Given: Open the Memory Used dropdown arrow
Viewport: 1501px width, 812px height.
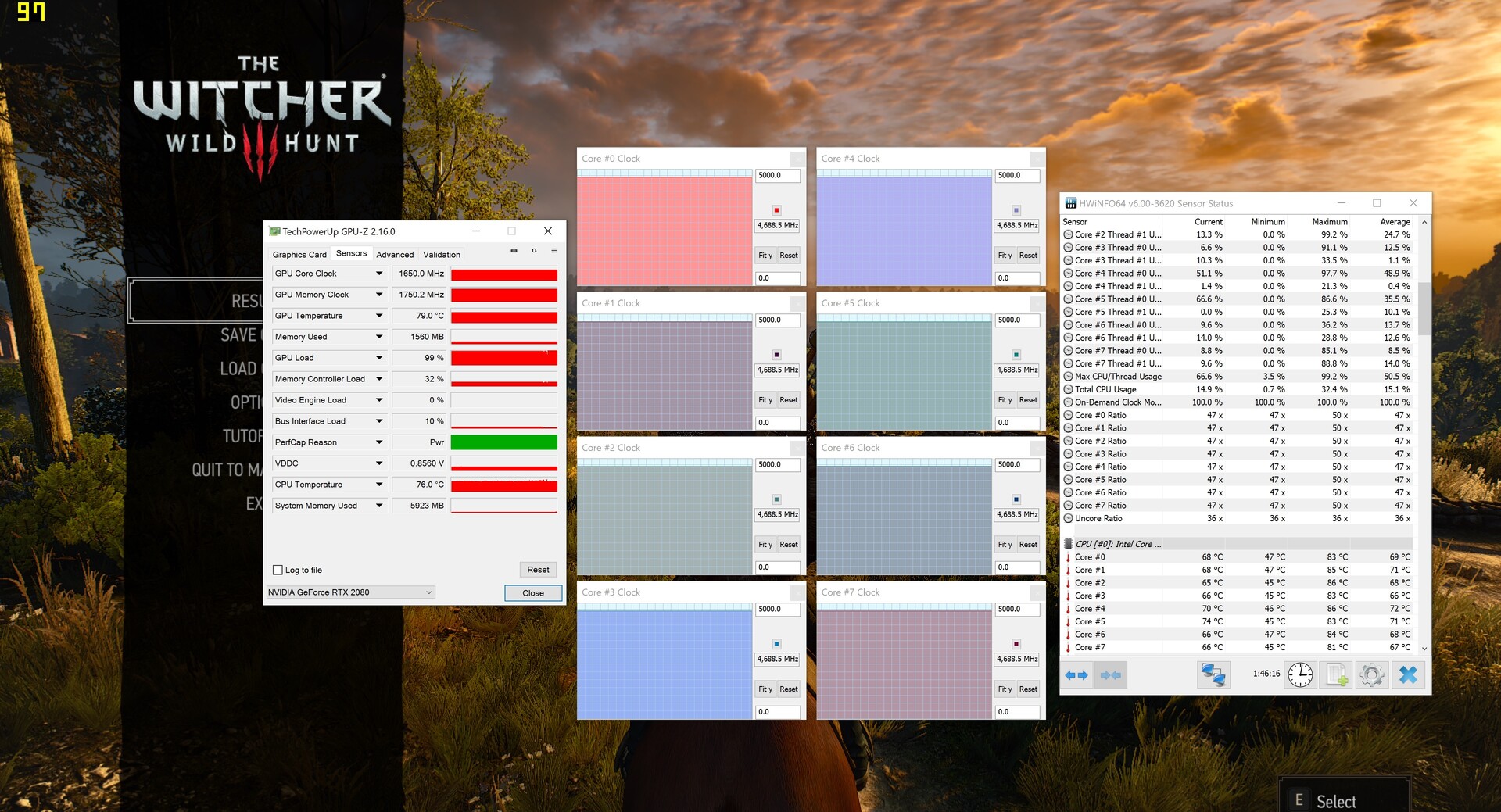Looking at the screenshot, I should (379, 337).
